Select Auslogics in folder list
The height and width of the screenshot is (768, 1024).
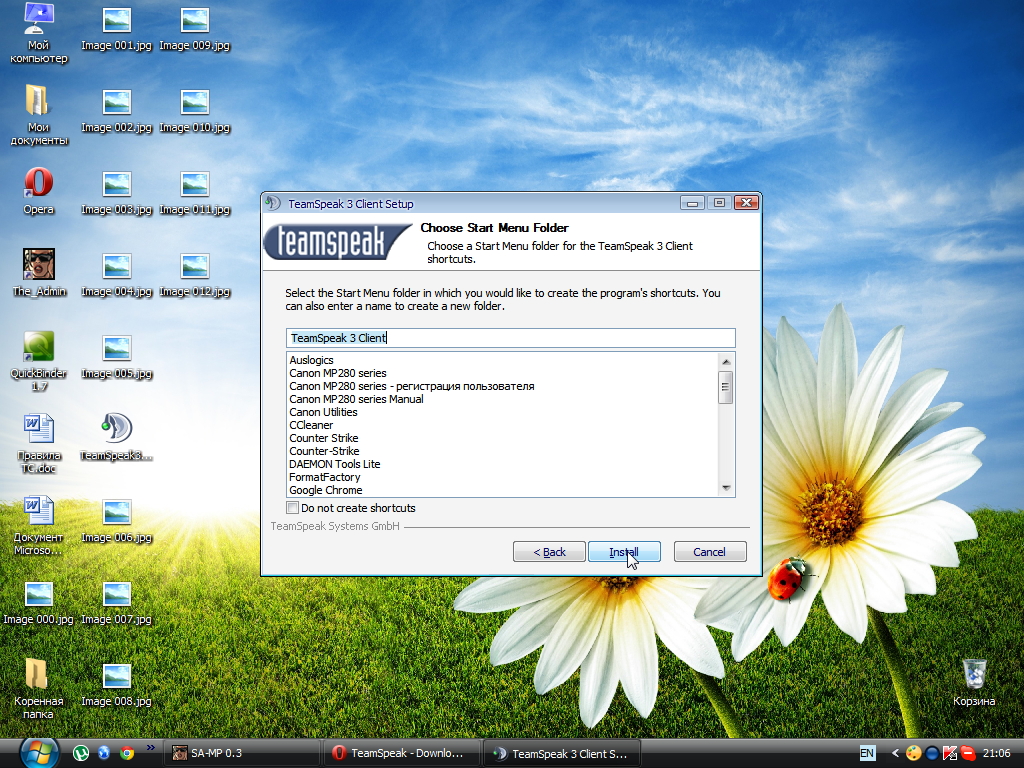point(312,360)
